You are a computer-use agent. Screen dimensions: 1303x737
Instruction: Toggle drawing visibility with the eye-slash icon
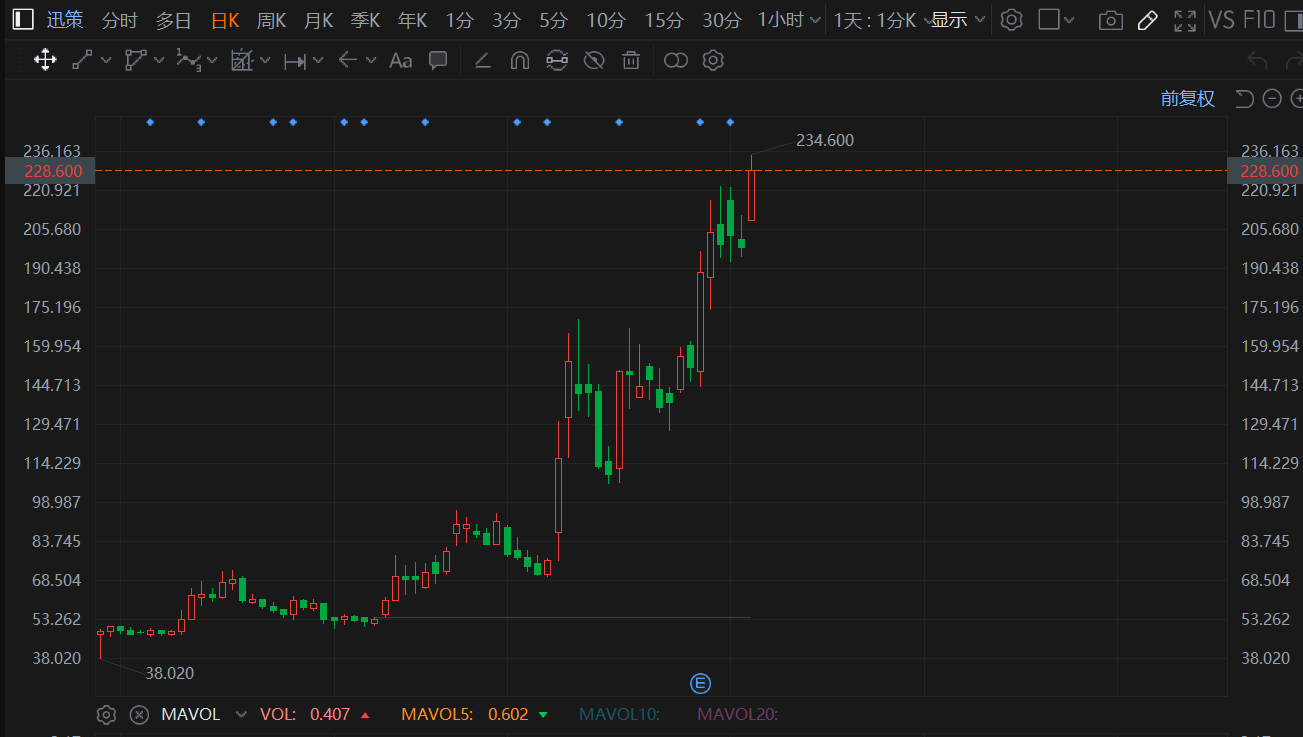594,61
